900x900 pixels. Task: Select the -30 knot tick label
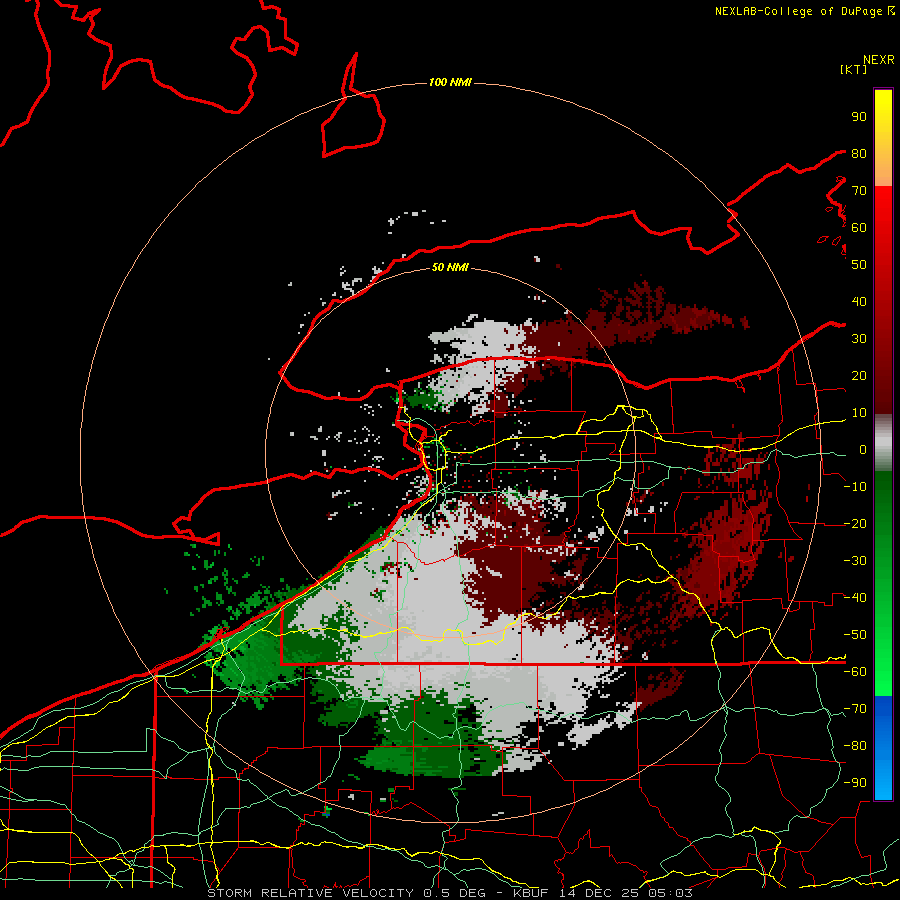coord(855,561)
